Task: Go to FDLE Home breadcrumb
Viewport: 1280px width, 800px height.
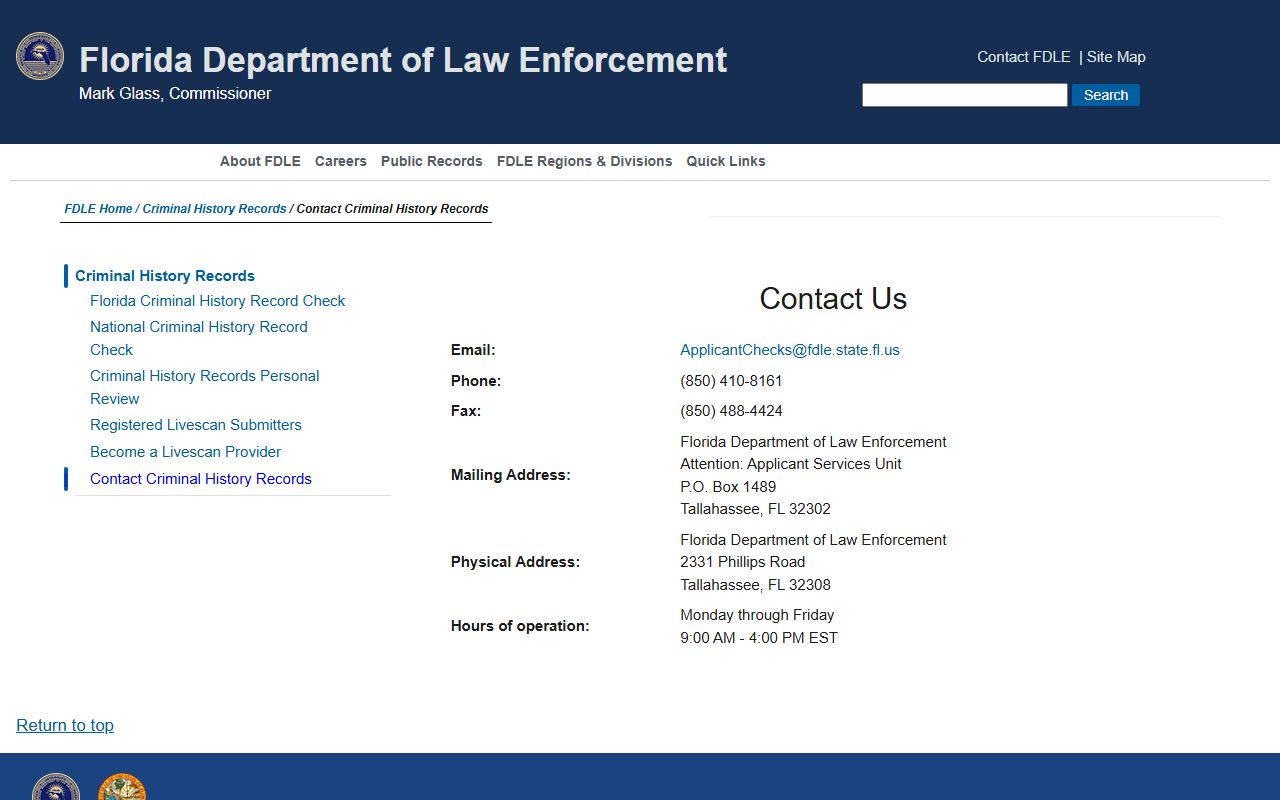Action: coord(98,209)
